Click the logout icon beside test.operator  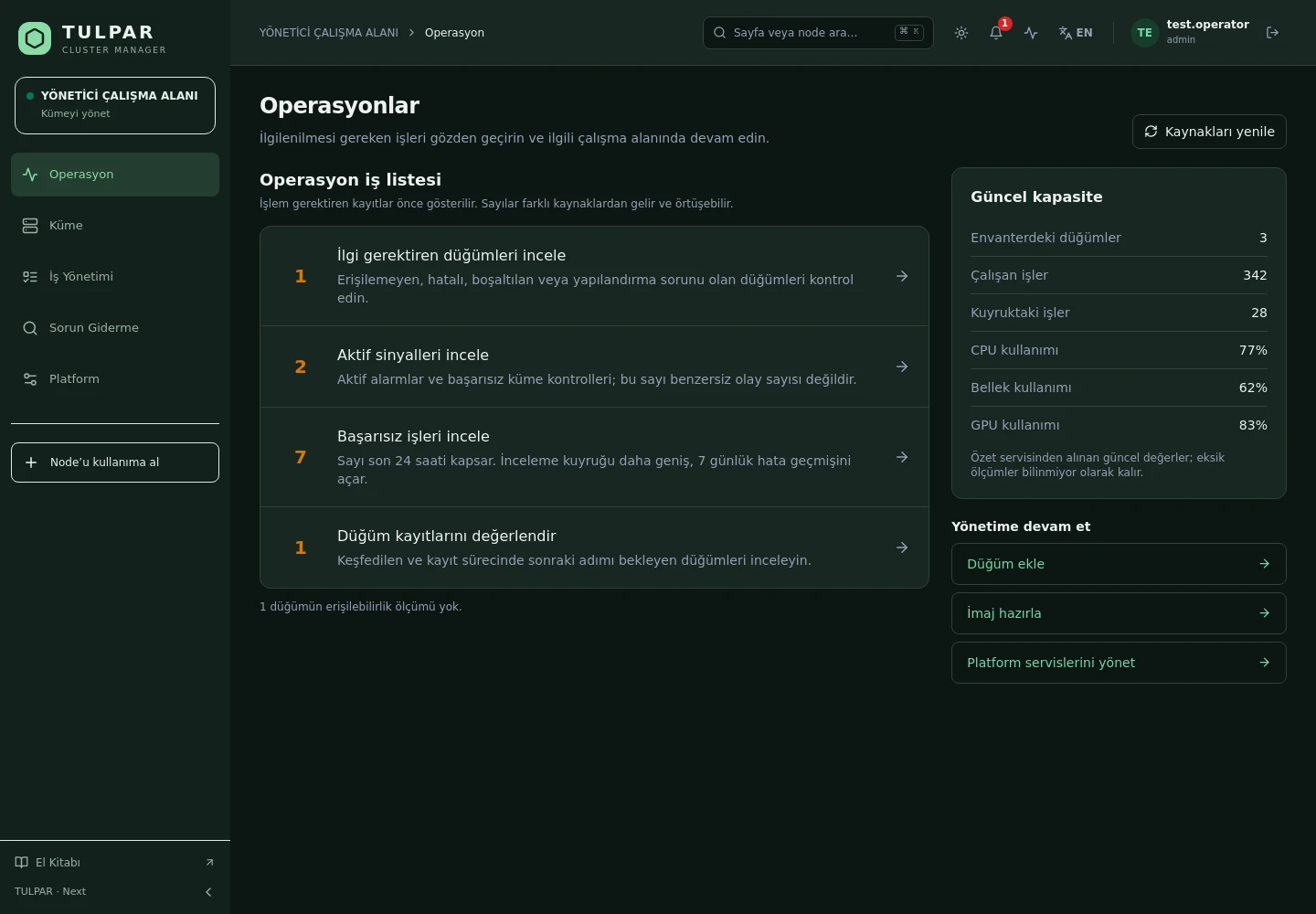(x=1272, y=33)
